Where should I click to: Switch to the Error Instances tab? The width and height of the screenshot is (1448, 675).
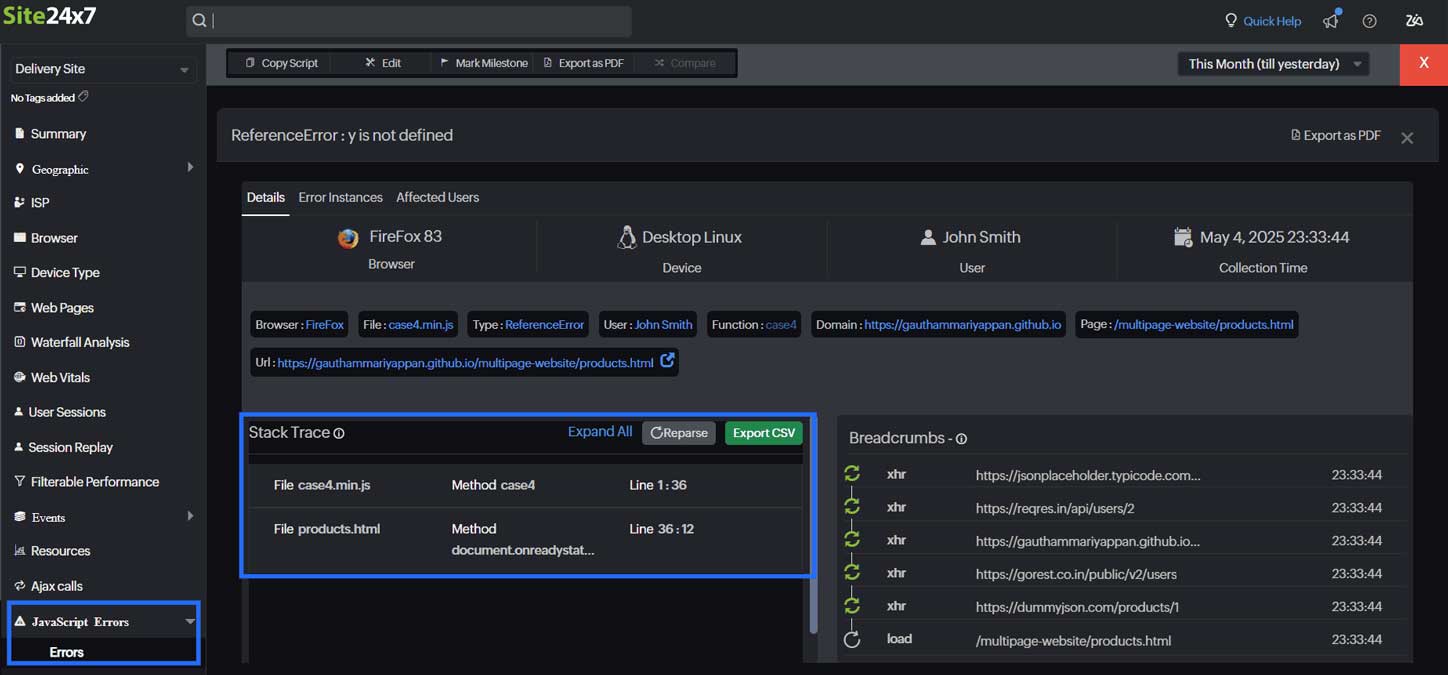pos(340,197)
